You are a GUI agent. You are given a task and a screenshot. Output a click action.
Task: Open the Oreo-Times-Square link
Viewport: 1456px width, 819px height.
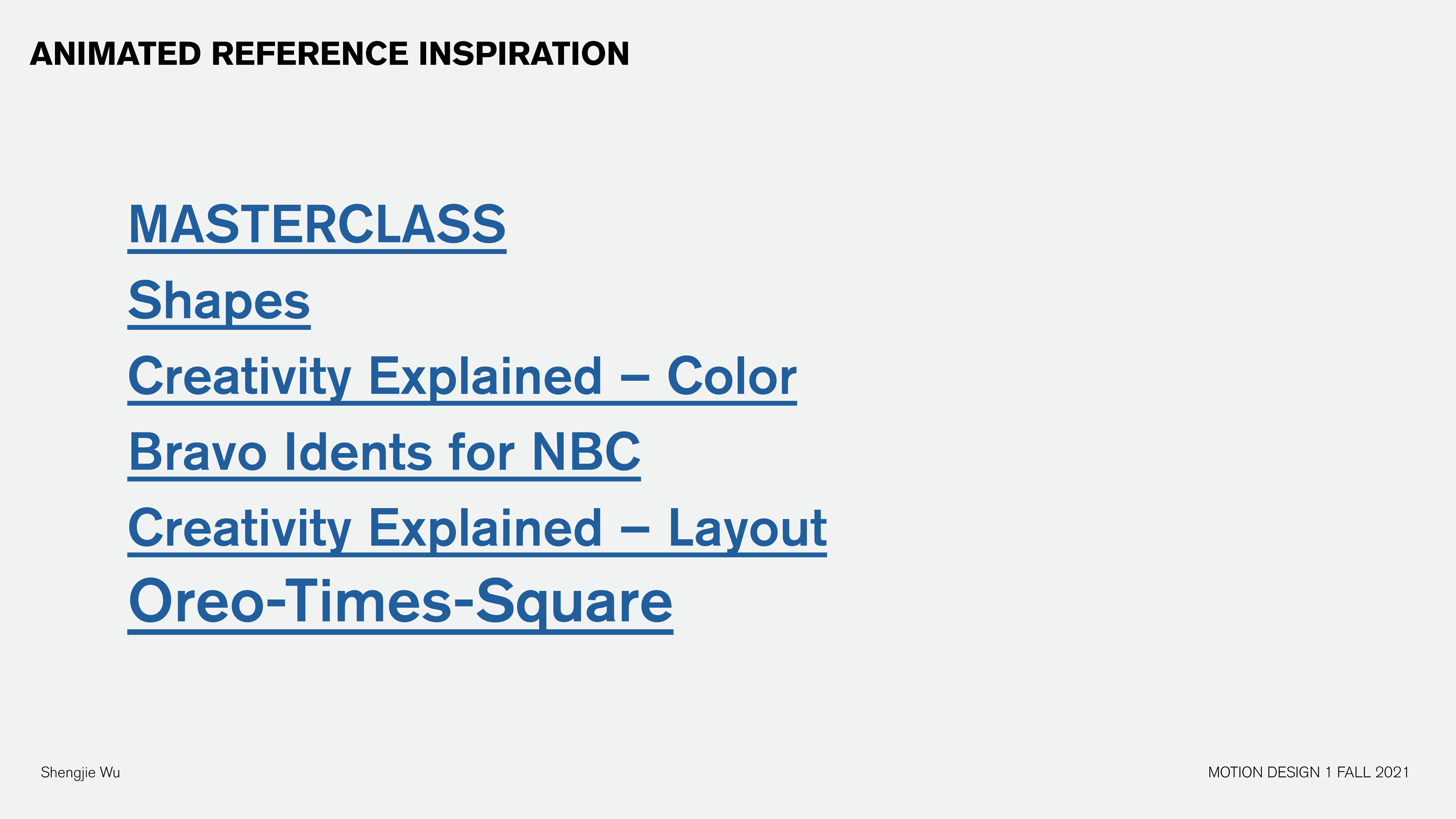point(400,601)
